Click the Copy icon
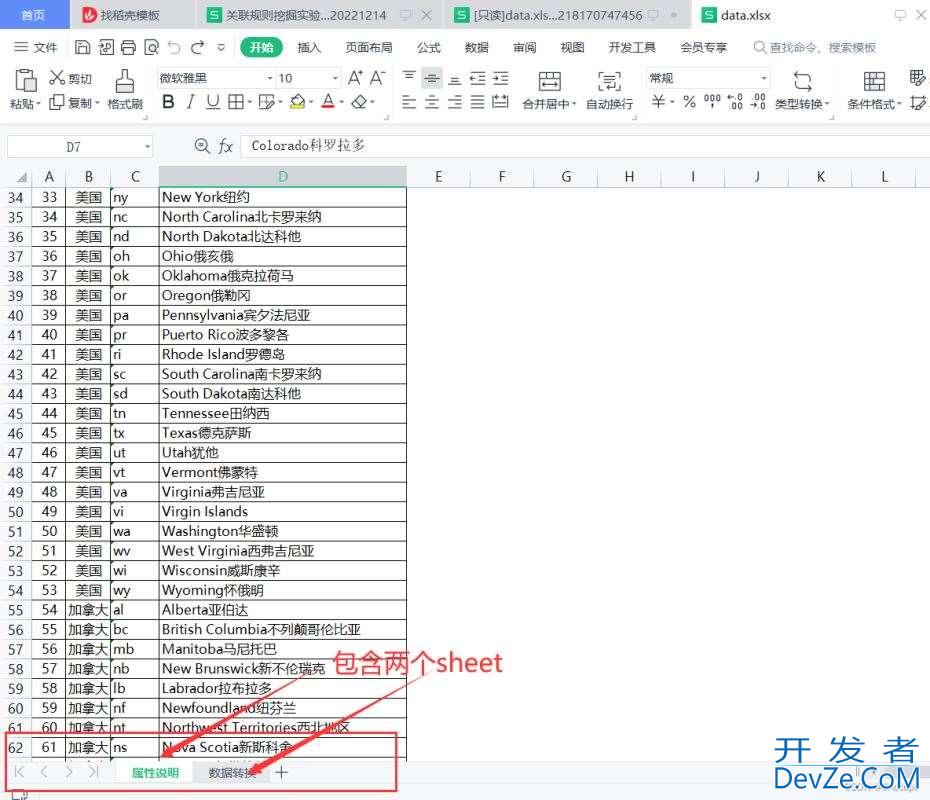 [56, 103]
